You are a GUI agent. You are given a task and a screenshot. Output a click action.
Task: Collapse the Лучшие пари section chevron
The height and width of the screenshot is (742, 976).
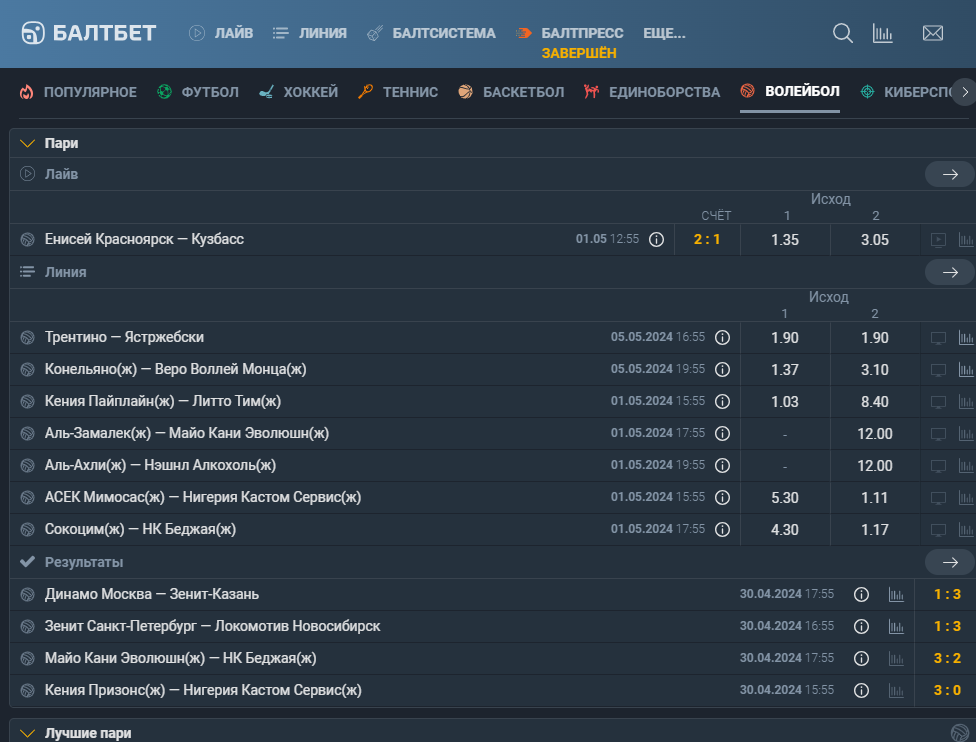point(27,733)
